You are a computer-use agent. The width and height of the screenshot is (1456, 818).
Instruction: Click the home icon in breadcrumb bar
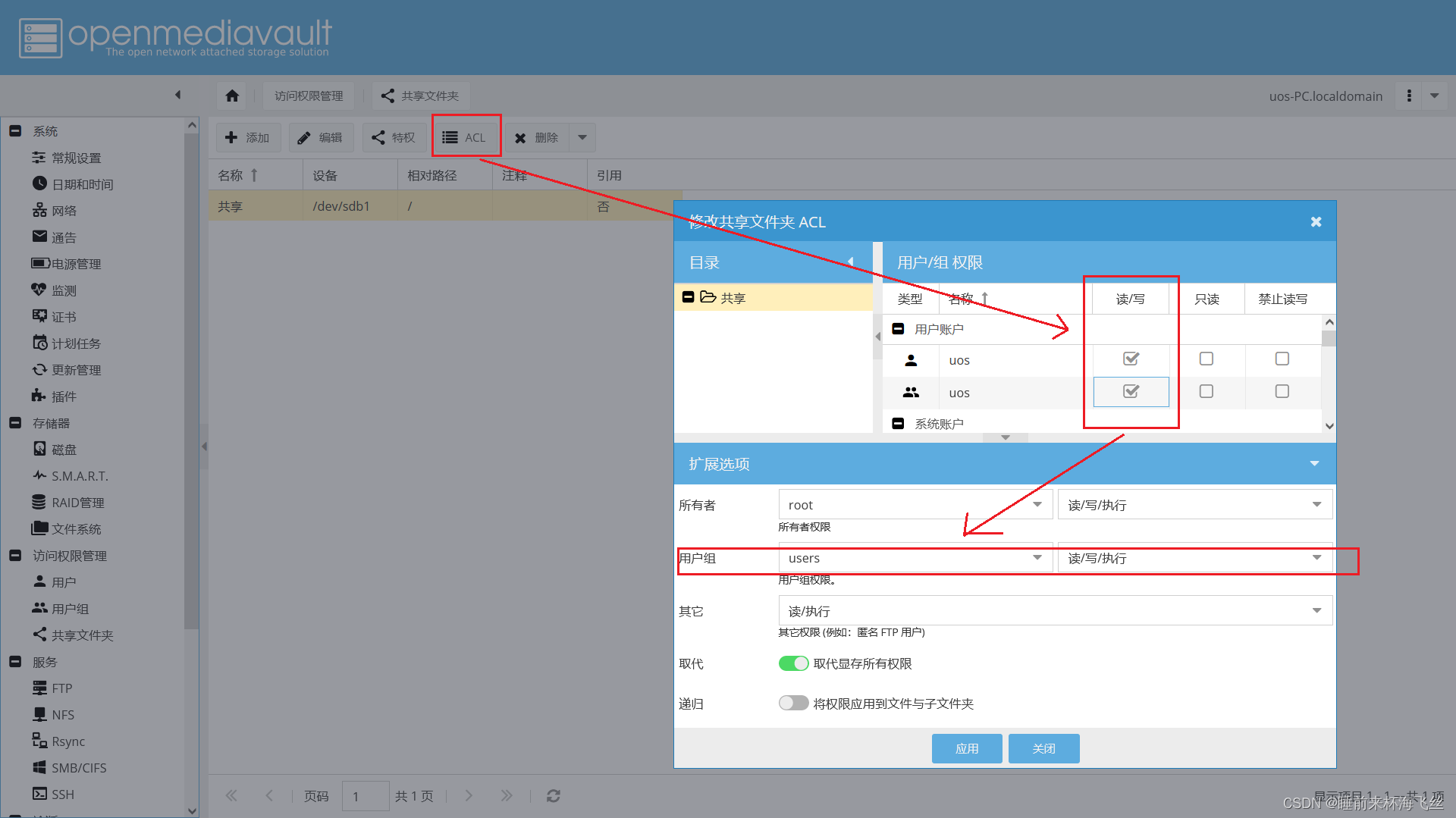pos(232,96)
